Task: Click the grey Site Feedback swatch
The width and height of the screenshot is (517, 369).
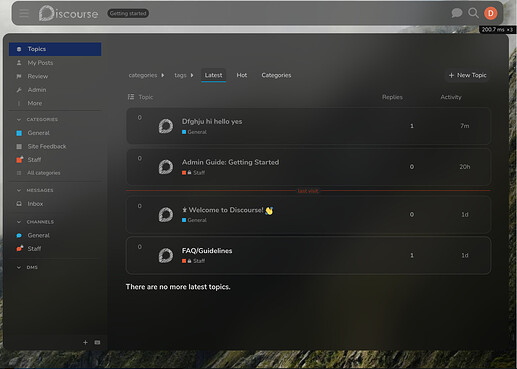Action: [19, 146]
